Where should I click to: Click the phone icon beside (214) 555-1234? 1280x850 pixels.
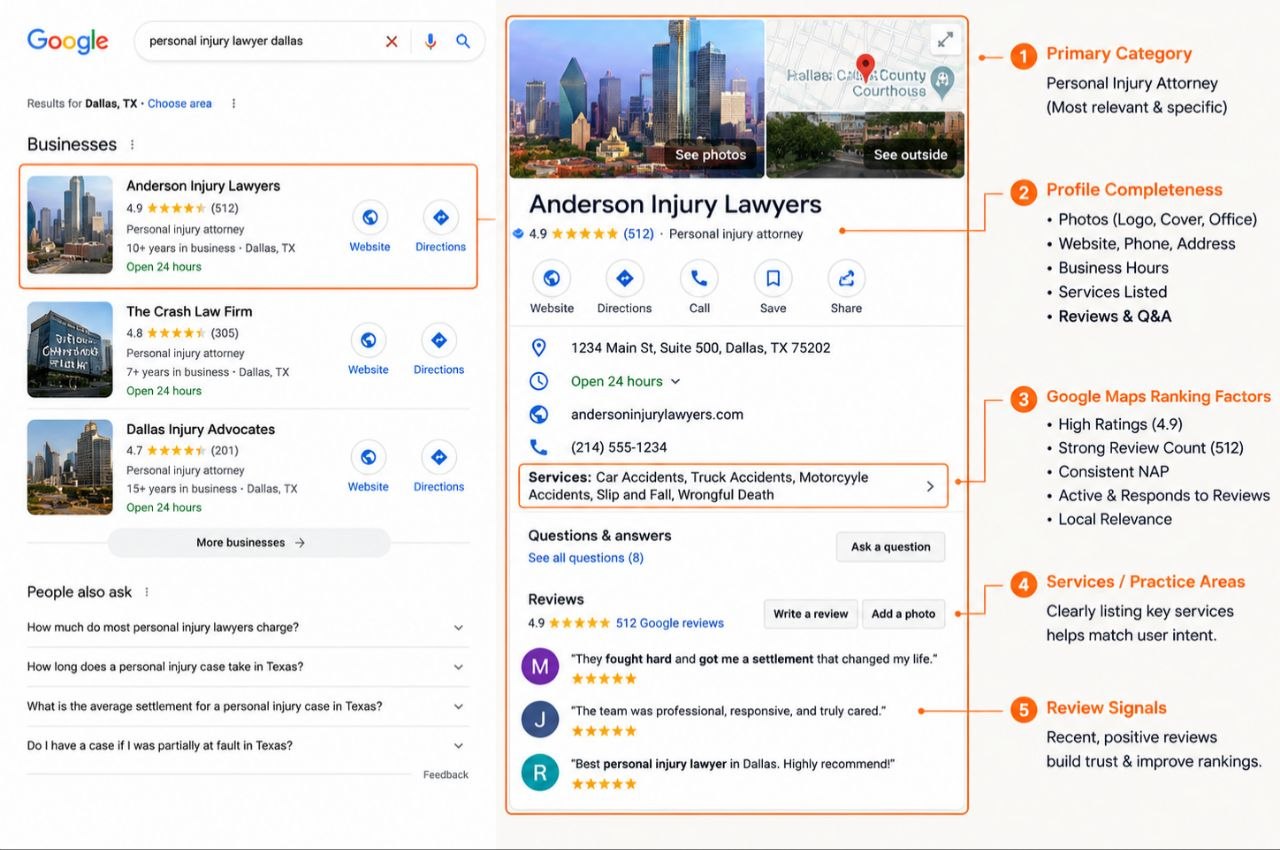pyautogui.click(x=539, y=447)
